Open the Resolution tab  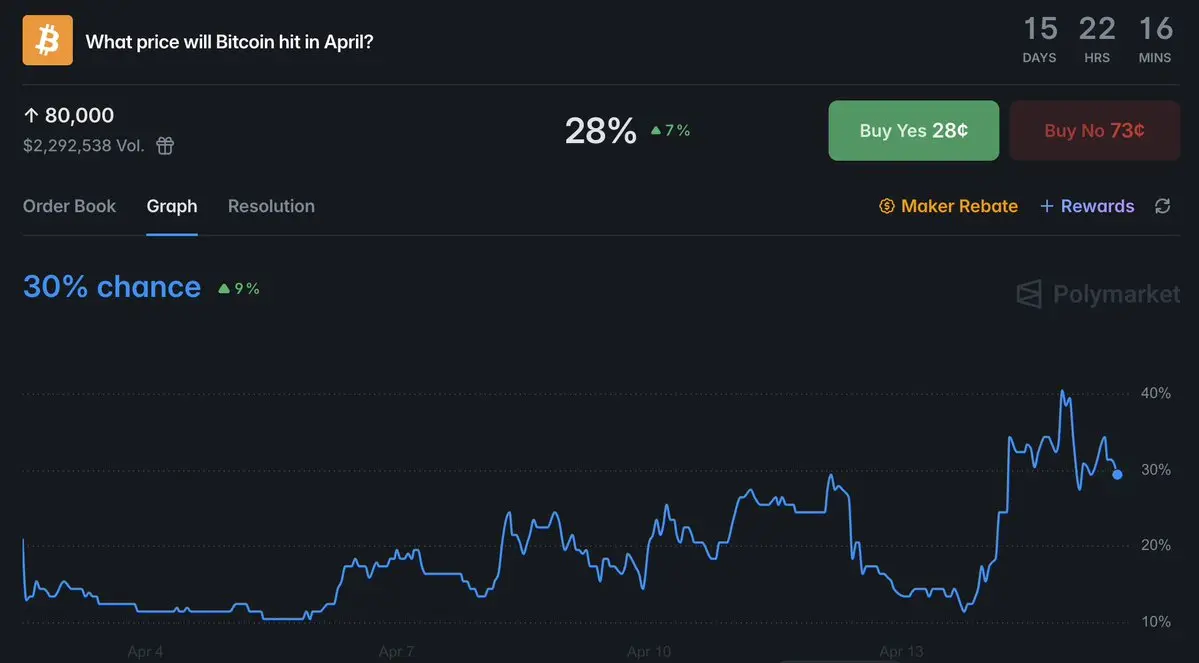[x=271, y=206]
